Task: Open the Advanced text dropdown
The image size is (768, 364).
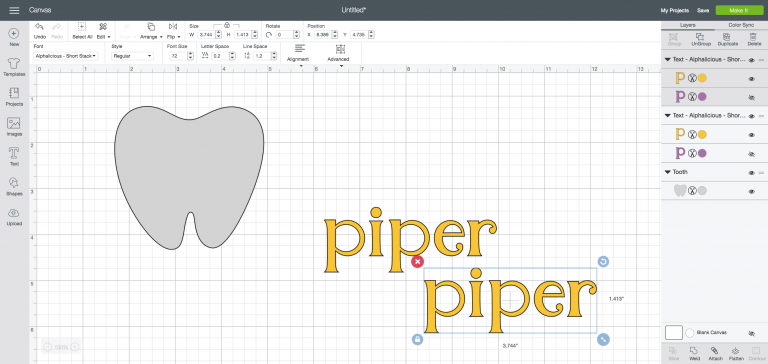Action: tap(339, 52)
